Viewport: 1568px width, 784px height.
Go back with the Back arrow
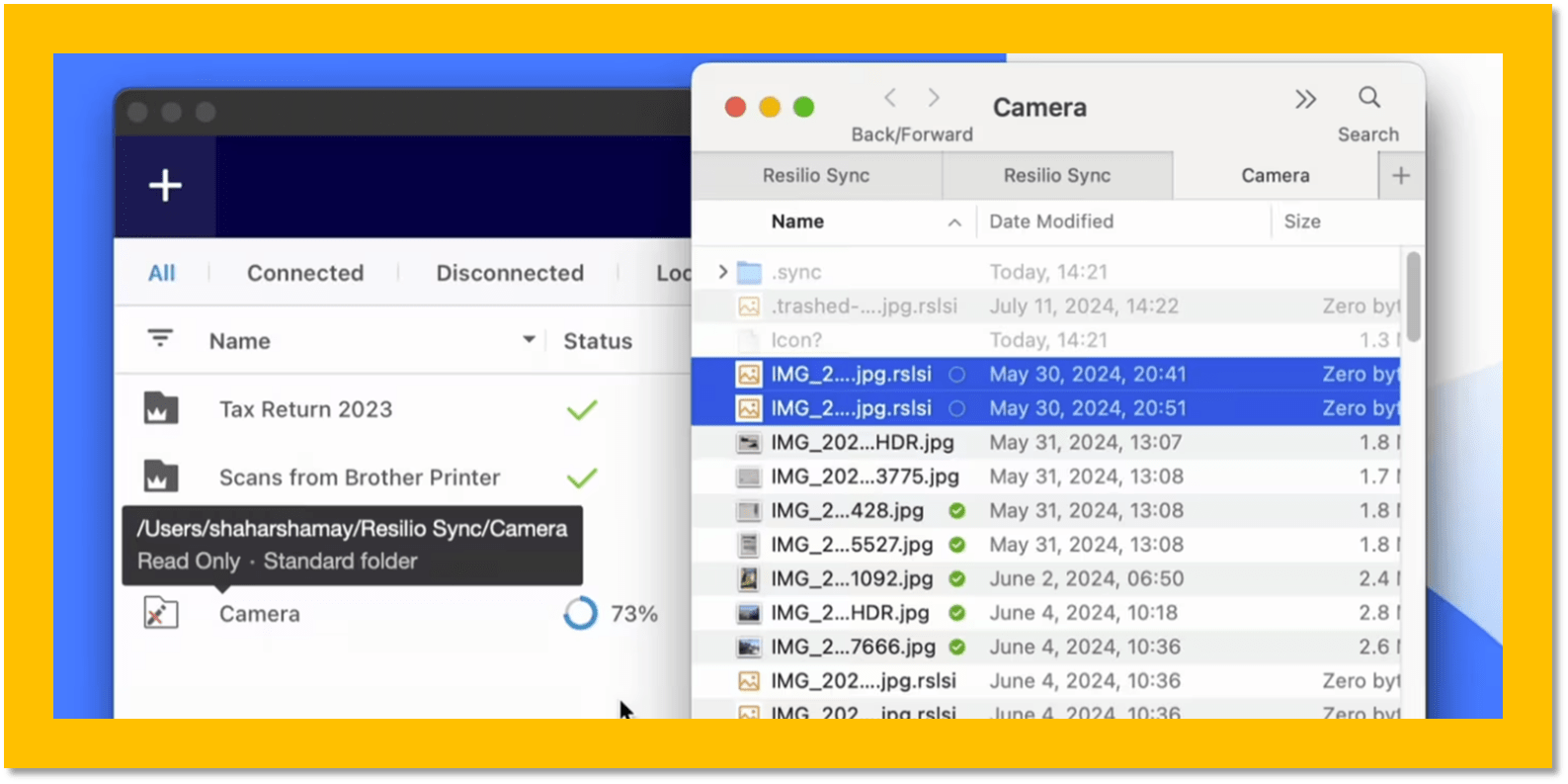point(890,98)
